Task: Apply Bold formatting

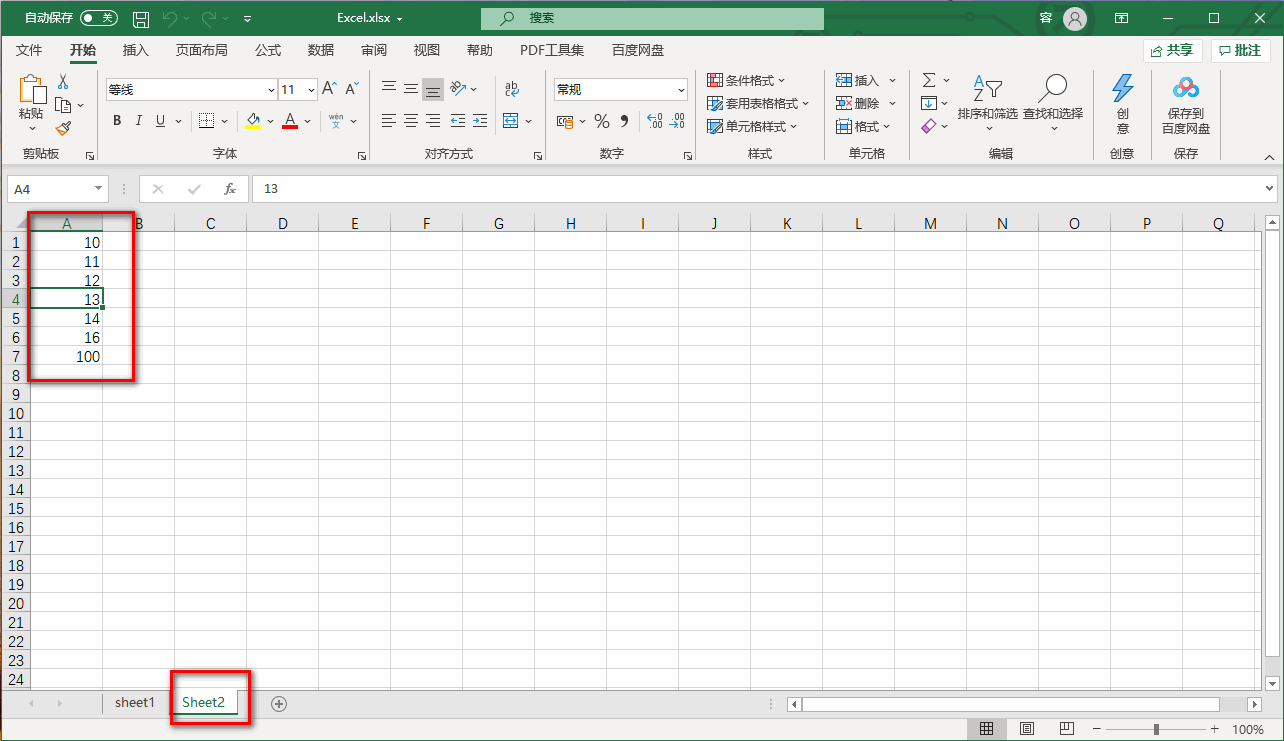Action: [116, 121]
